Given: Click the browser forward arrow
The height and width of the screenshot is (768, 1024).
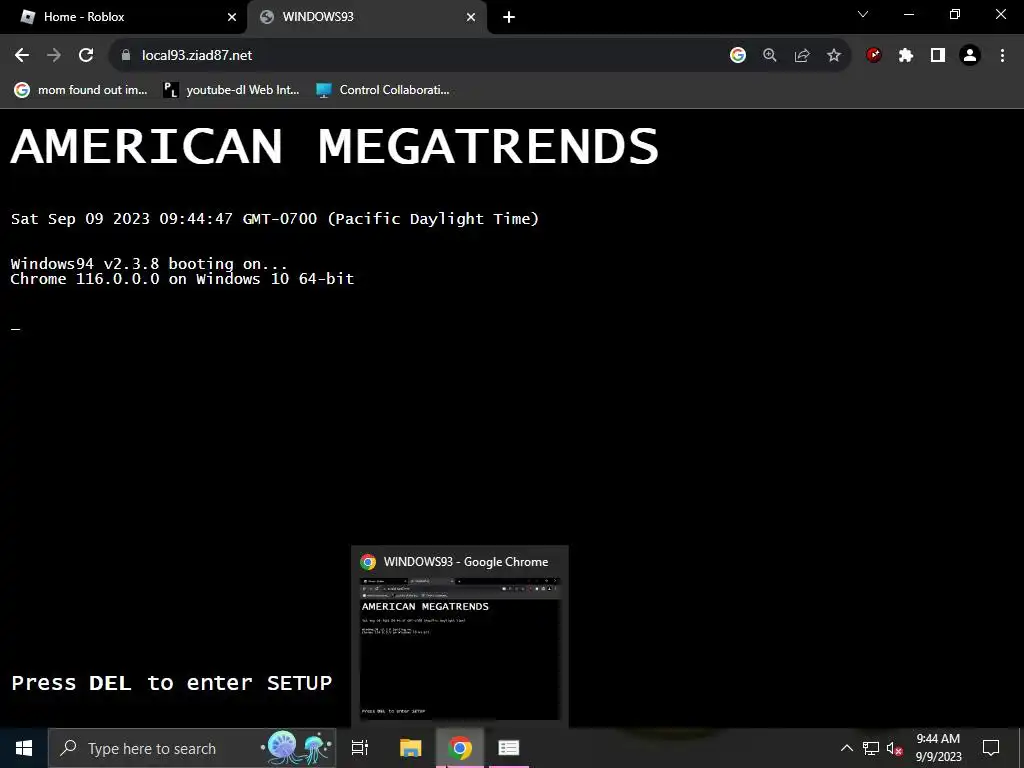Looking at the screenshot, I should click(x=54, y=56).
